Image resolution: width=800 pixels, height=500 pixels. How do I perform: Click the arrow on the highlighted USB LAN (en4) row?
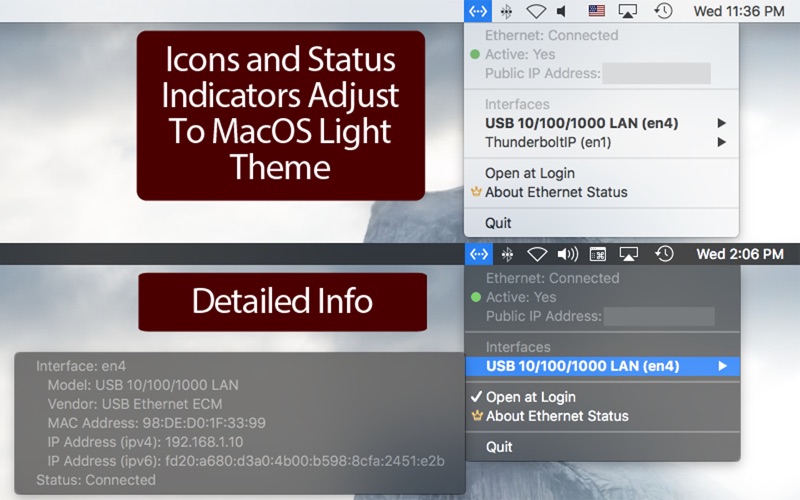[x=722, y=366]
